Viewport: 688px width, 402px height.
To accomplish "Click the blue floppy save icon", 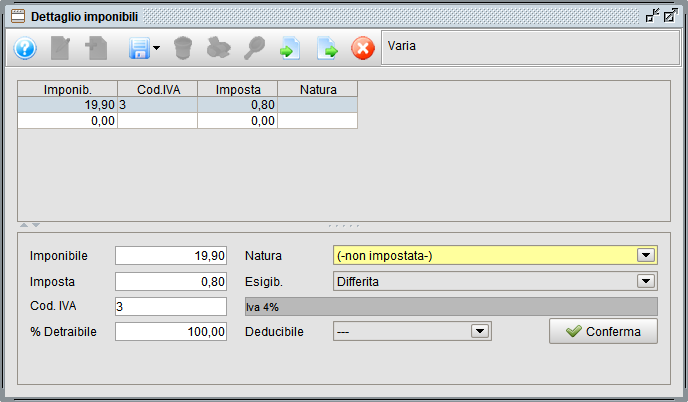I will pyautogui.click(x=140, y=48).
